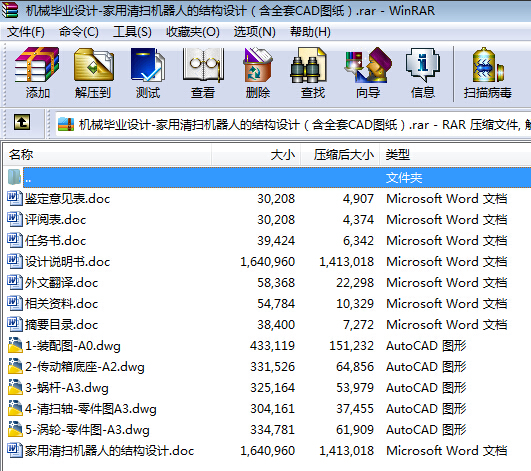Screen dimensions: 531x471
Task: Click size value 54,784 of 相关资料.doc
Action: click(x=276, y=304)
